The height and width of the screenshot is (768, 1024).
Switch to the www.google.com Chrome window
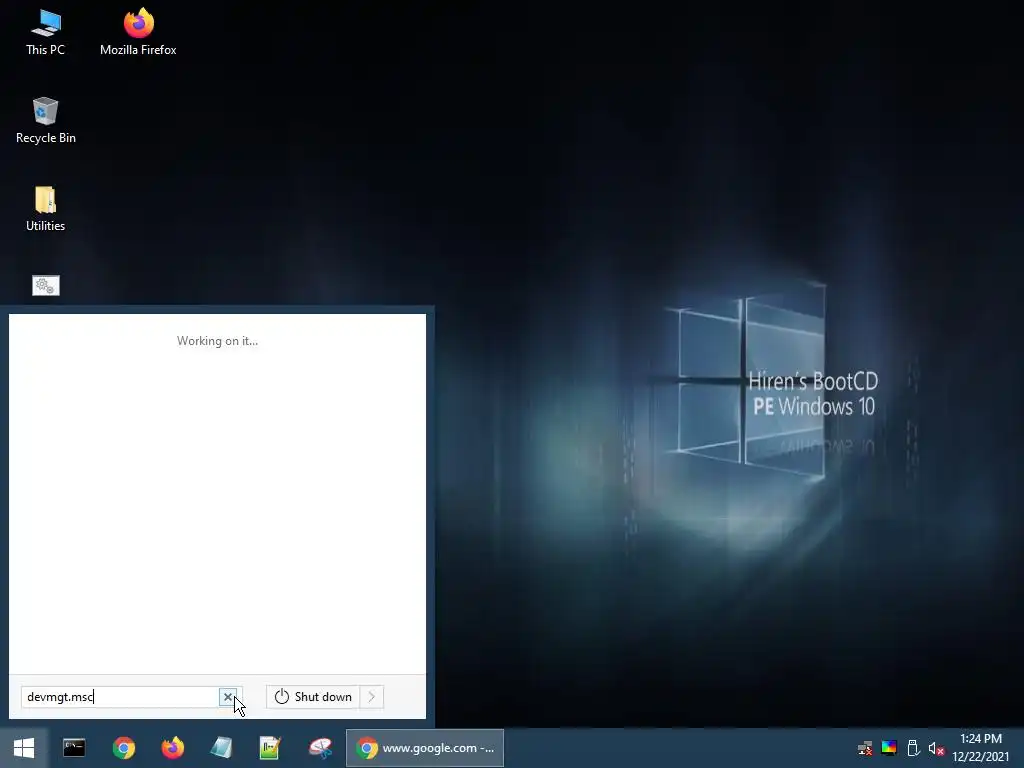424,748
